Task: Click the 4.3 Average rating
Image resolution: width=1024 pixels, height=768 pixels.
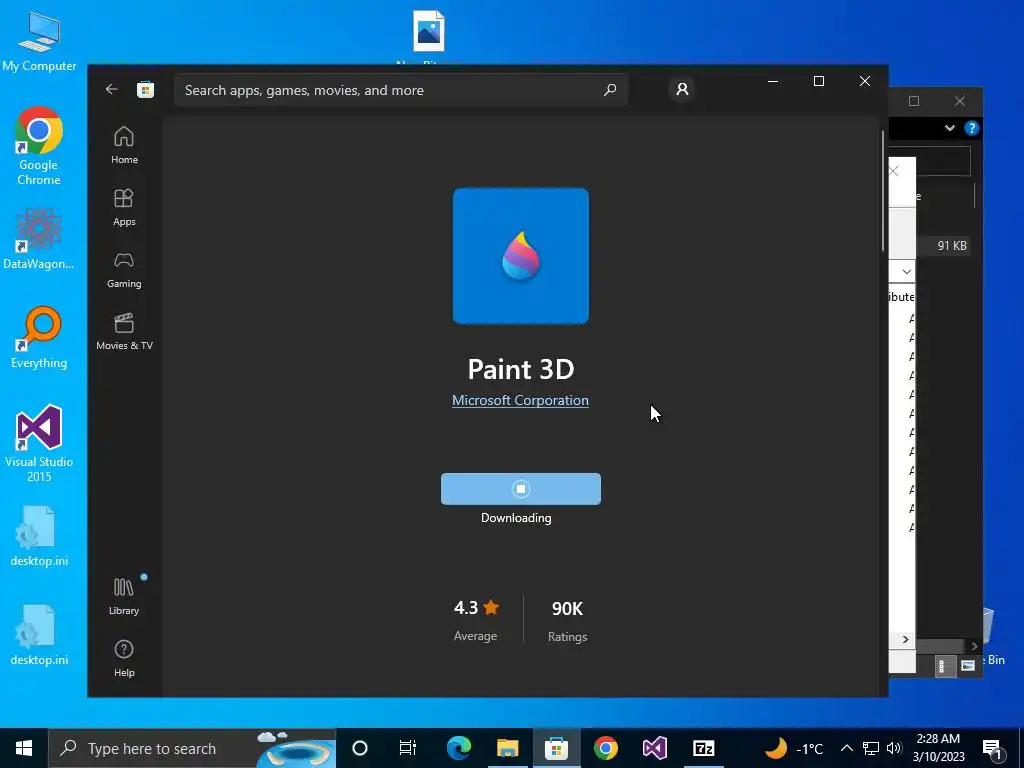Action: coord(476,619)
